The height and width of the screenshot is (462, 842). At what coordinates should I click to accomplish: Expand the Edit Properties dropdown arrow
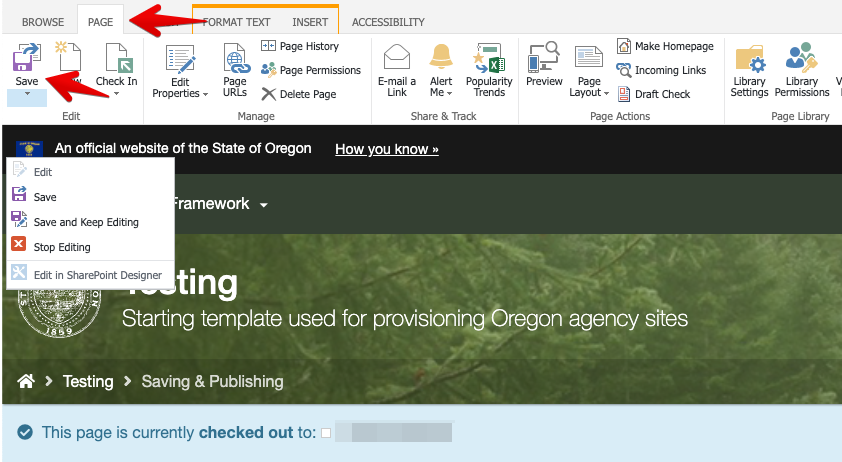[x=206, y=94]
